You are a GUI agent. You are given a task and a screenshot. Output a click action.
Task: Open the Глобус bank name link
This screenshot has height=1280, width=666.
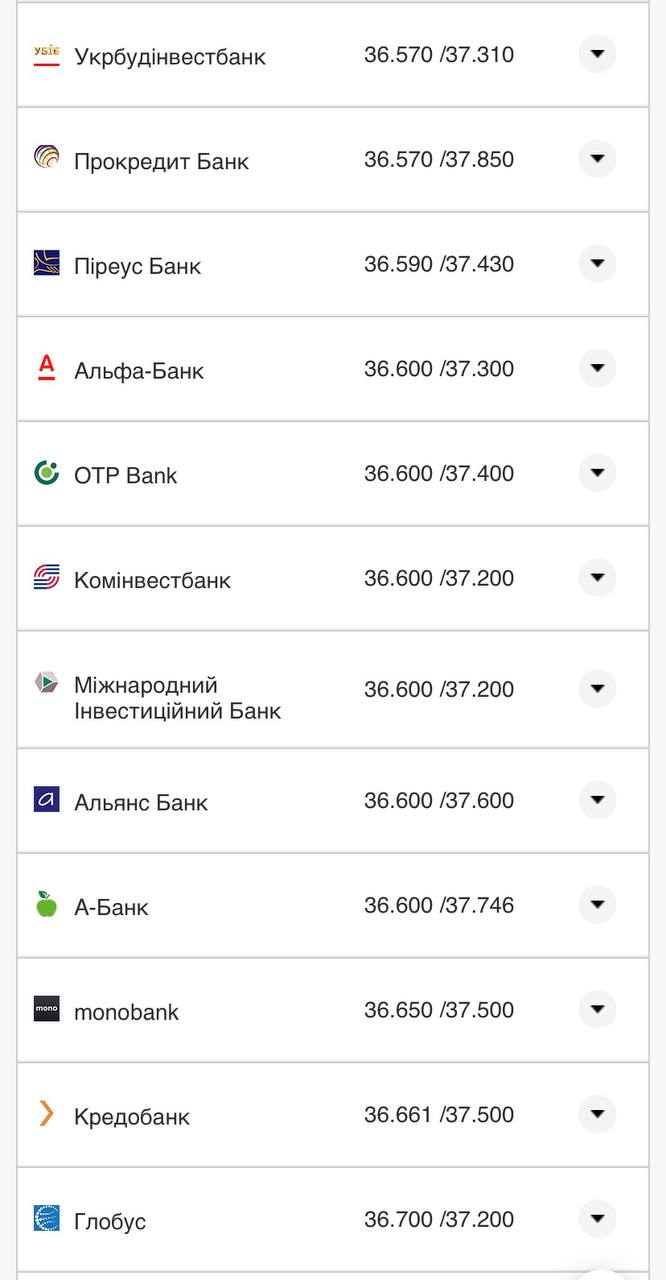[110, 1222]
